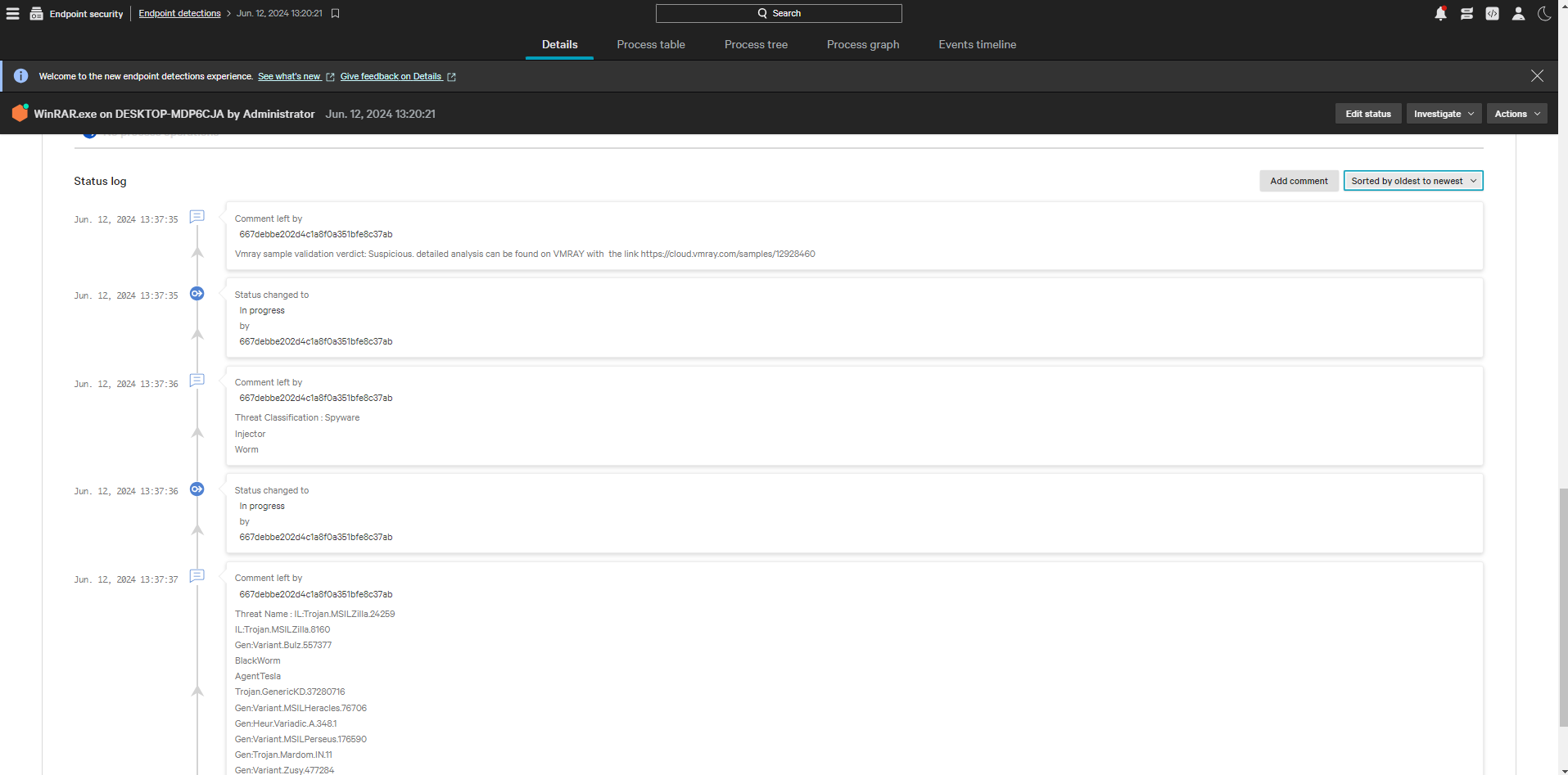Click the status change icon at 13:37:36
Screen dimensions: 1568x775
point(197,489)
